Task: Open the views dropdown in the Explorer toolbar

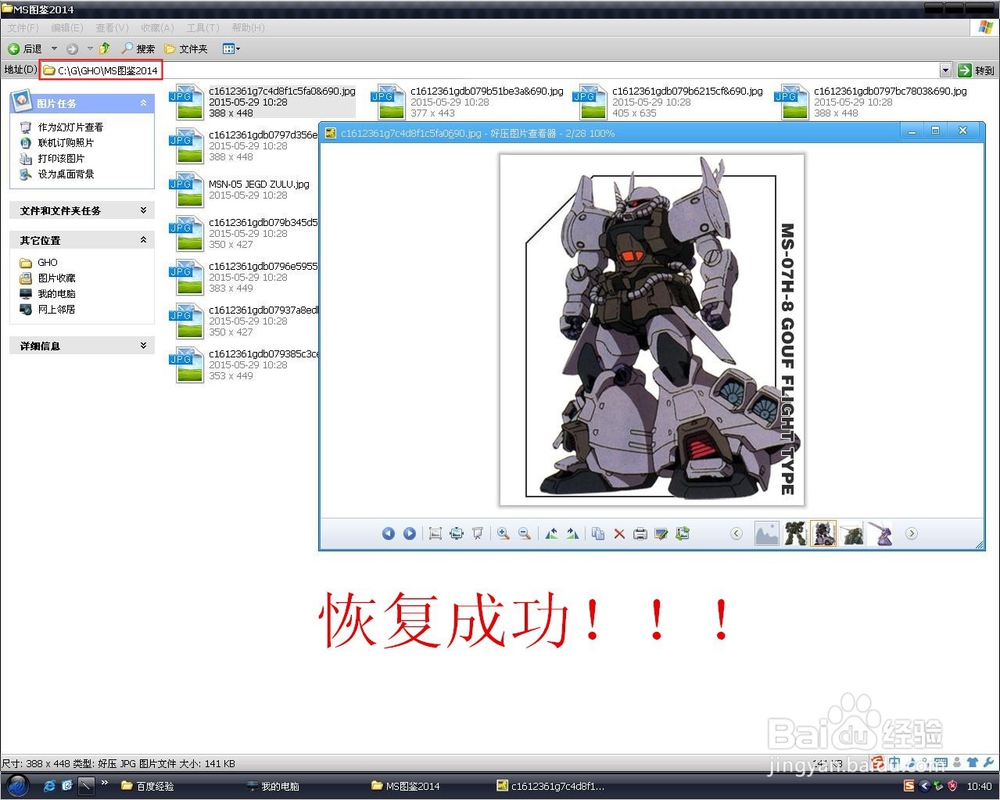Action: 231,48
